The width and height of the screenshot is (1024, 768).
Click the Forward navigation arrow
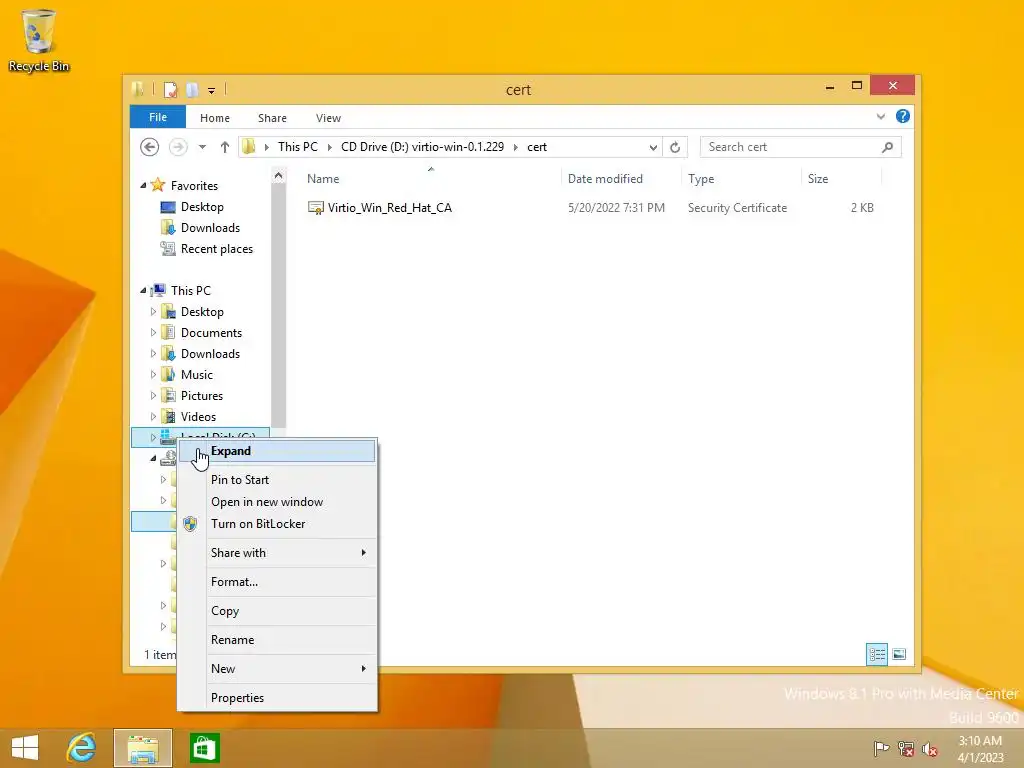click(x=178, y=147)
